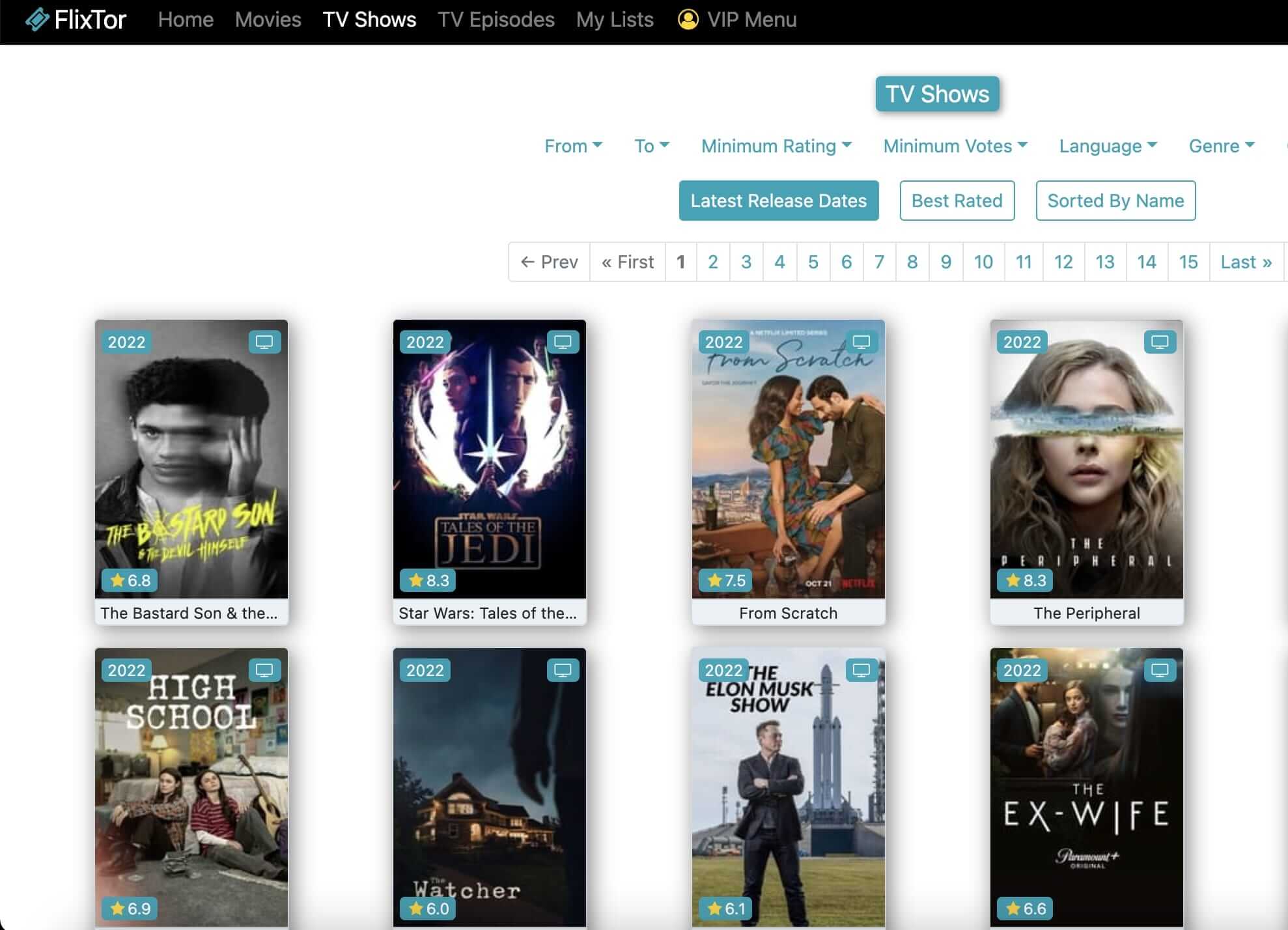Click the monitor icon on The Peripheral poster
This screenshot has width=1288, height=930.
[1159, 341]
